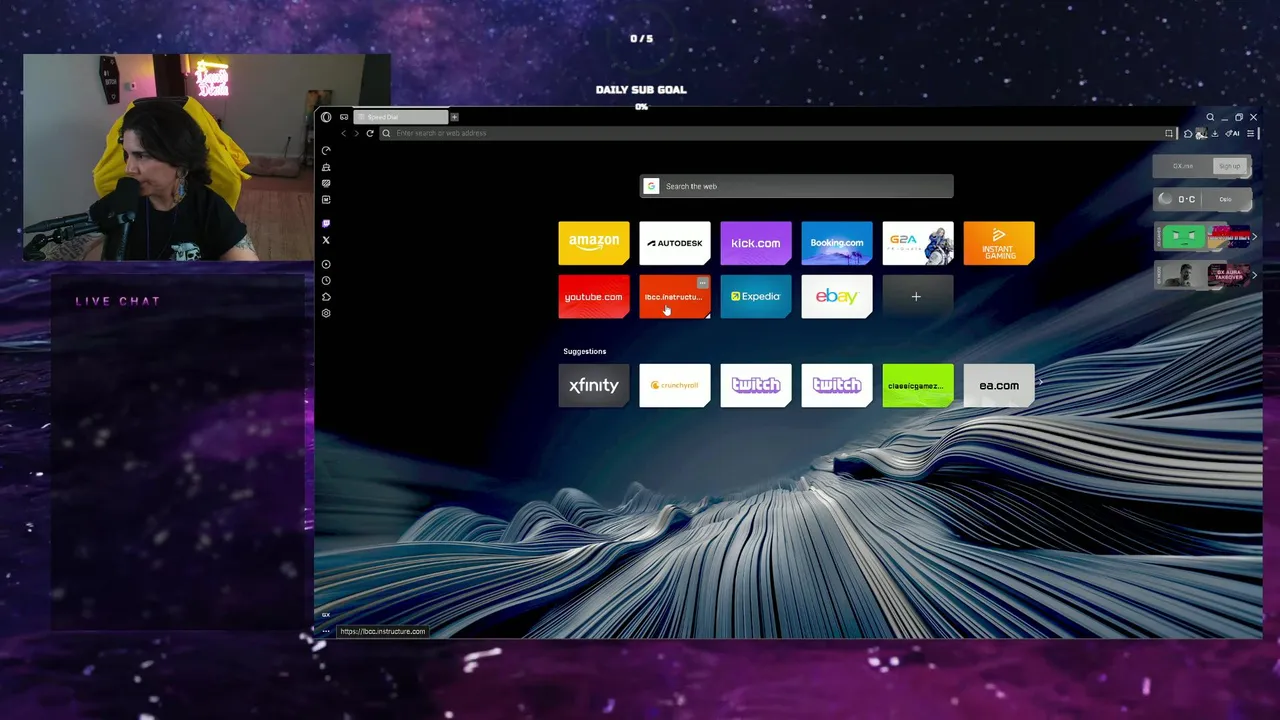Click the DAILY SUB GOAL text
Screen dimensions: 1280x720
point(641,90)
